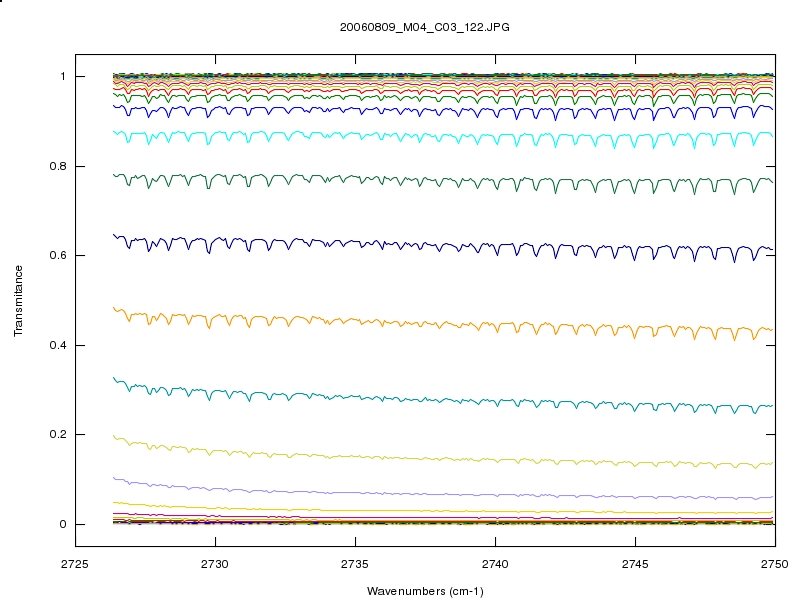Click the x-axis tick label 2730
The width and height of the screenshot is (800, 600).
click(215, 564)
